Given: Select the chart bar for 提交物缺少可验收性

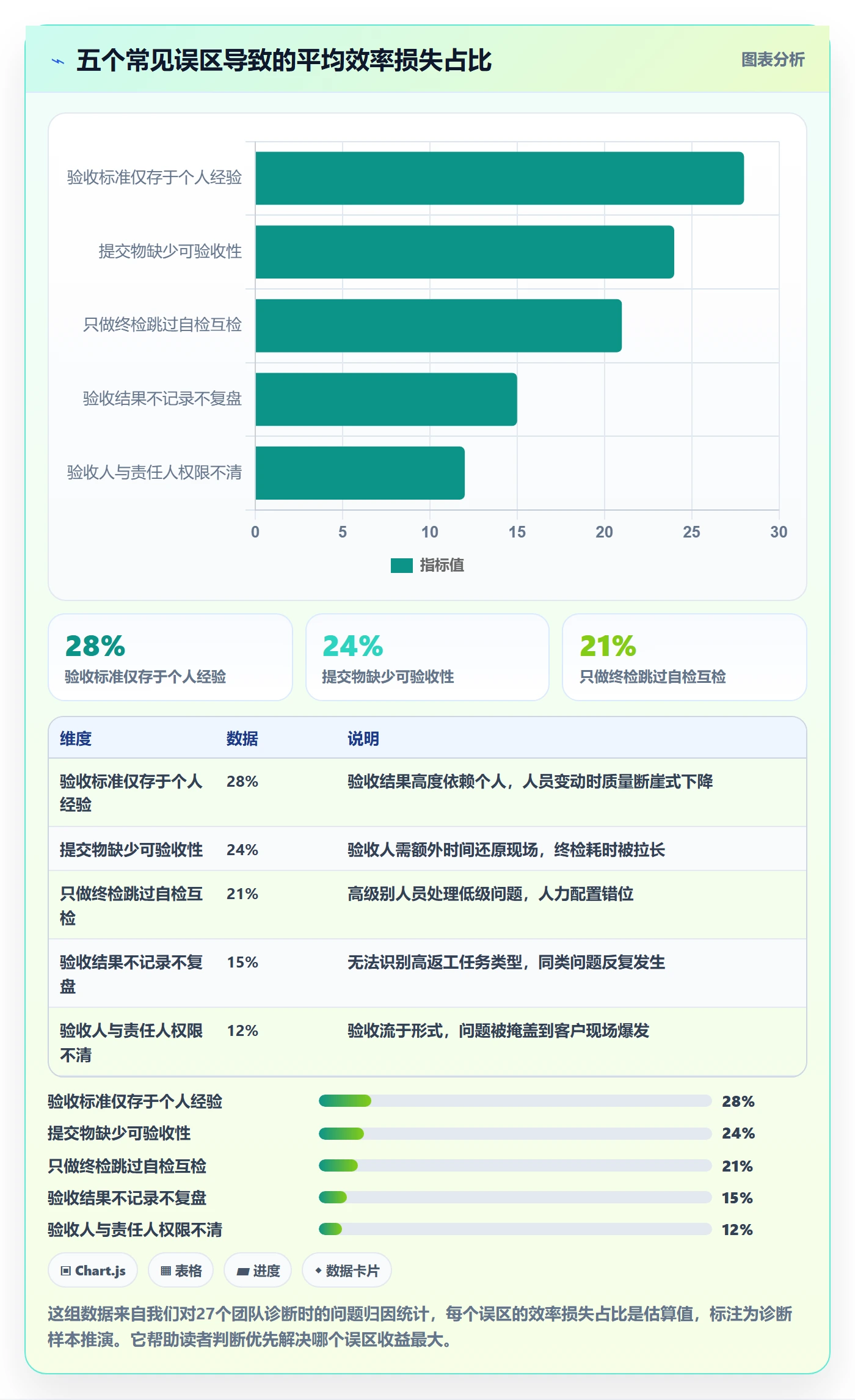Looking at the screenshot, I should coord(465,252).
